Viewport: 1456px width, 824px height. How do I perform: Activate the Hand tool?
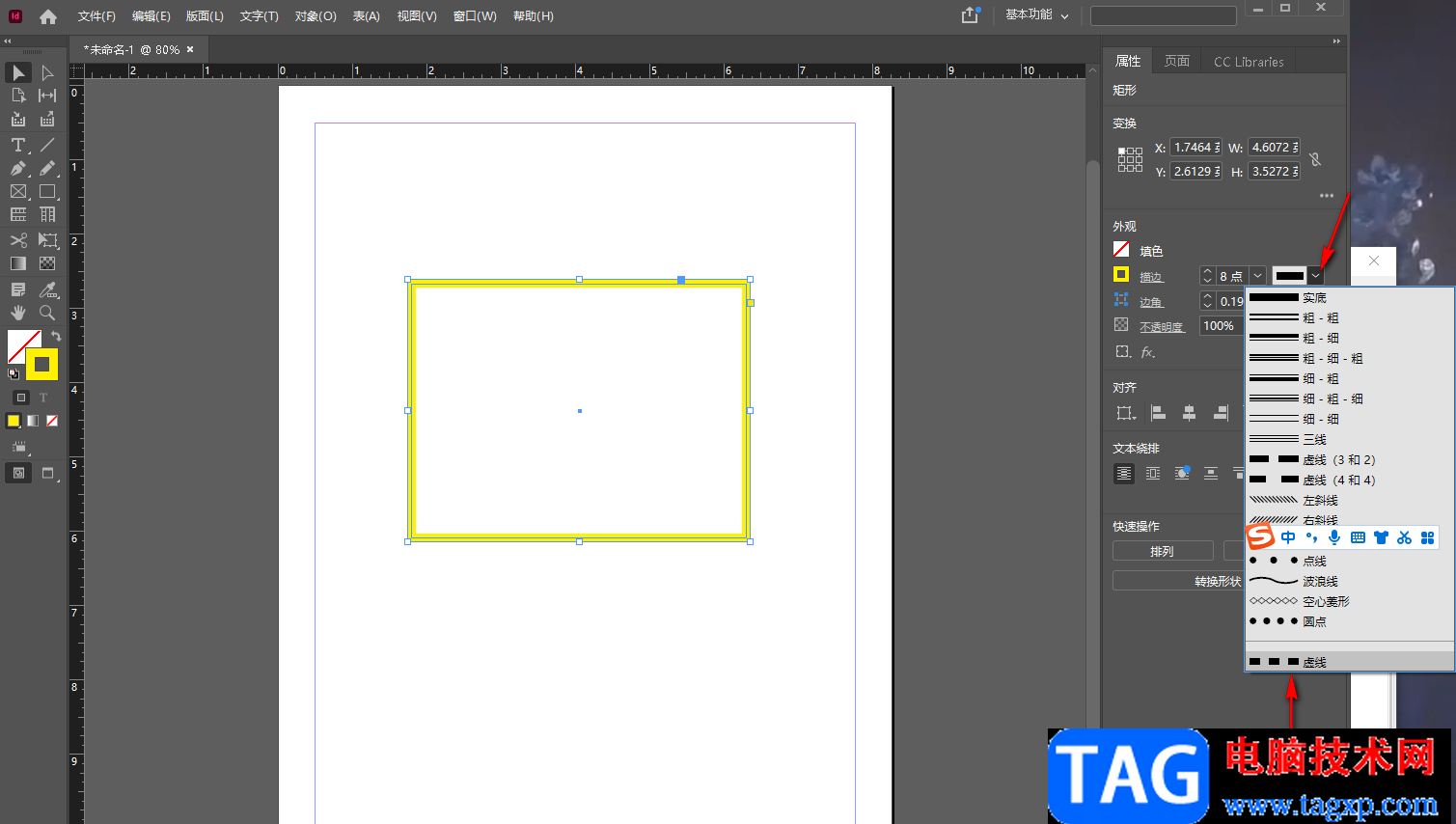click(18, 313)
